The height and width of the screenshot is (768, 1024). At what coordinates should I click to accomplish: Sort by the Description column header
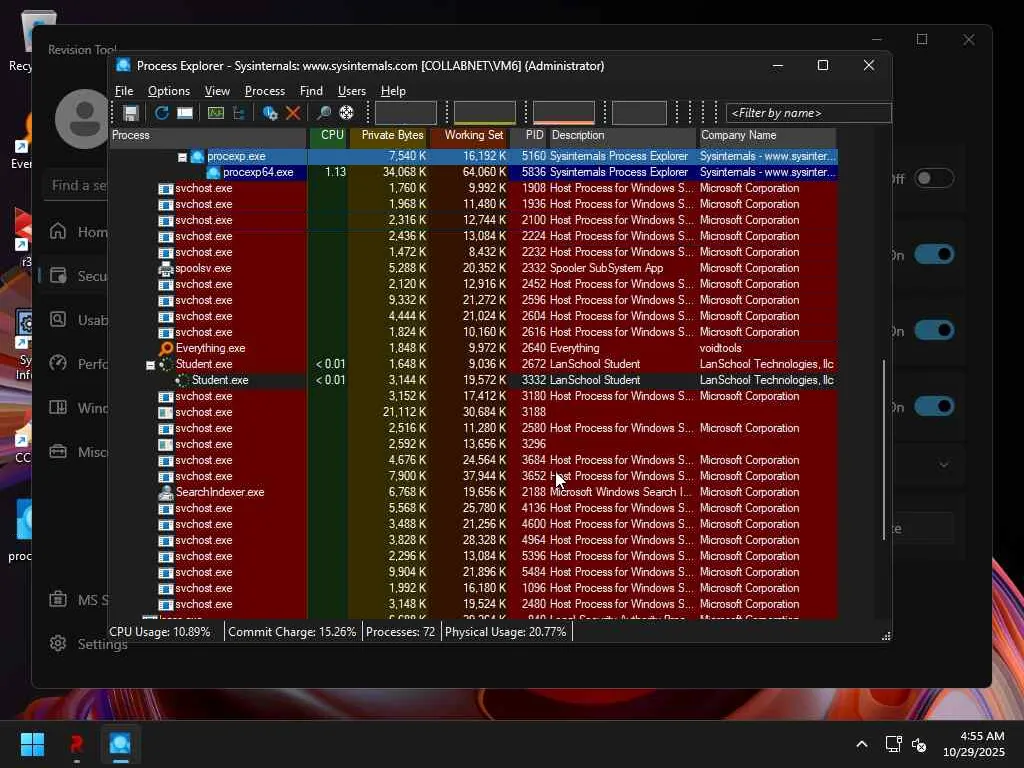click(622, 135)
